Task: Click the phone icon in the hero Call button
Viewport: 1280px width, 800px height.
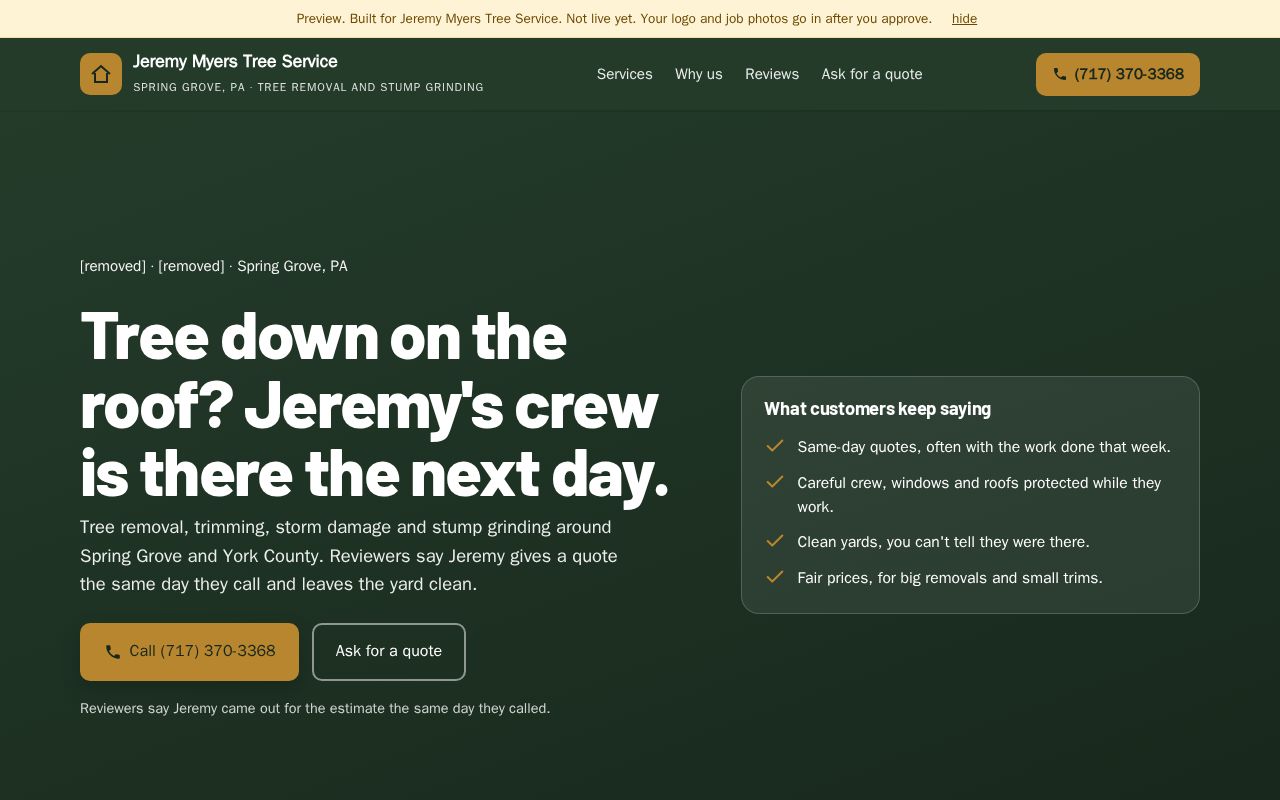Action: tap(113, 652)
